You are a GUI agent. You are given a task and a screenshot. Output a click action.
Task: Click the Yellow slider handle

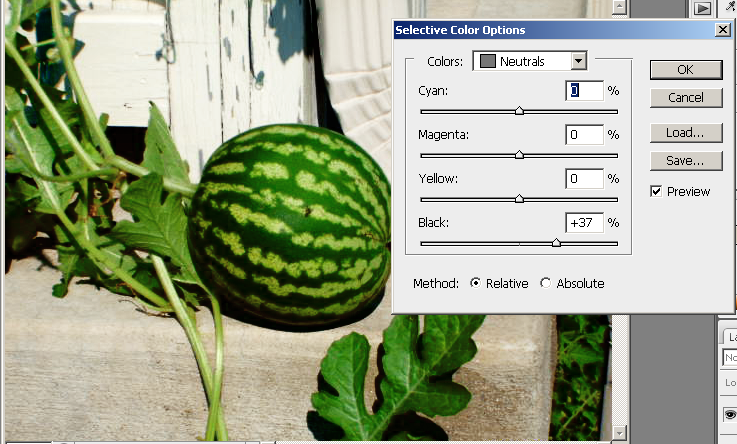pyautogui.click(x=519, y=199)
